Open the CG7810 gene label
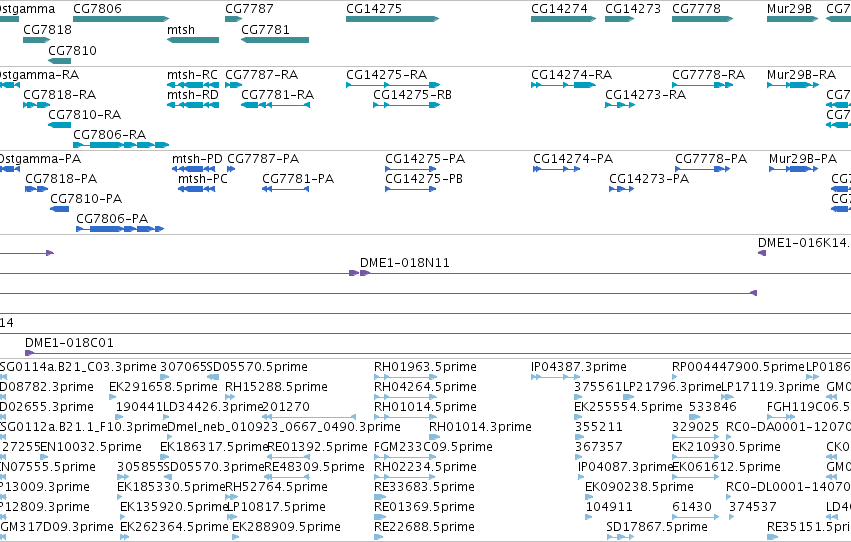Image resolution: width=851 pixels, height=542 pixels. pos(72,50)
